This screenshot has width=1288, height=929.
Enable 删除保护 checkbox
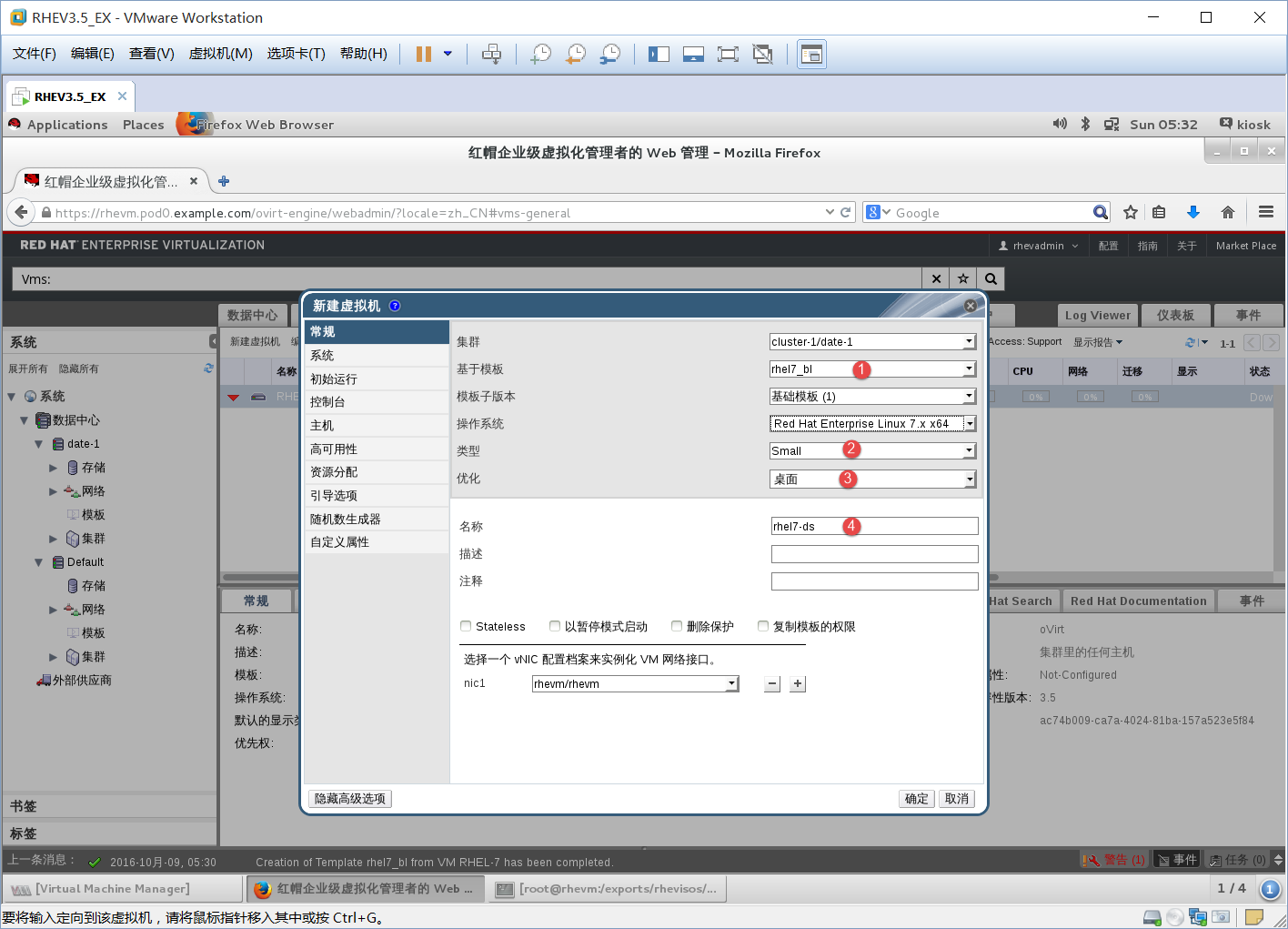pos(677,626)
